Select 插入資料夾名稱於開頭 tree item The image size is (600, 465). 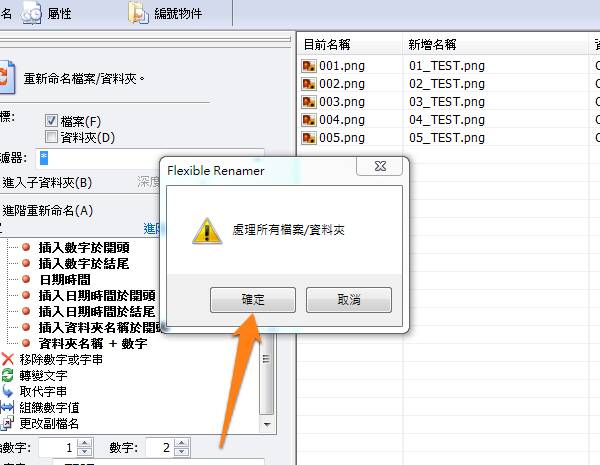[99, 328]
